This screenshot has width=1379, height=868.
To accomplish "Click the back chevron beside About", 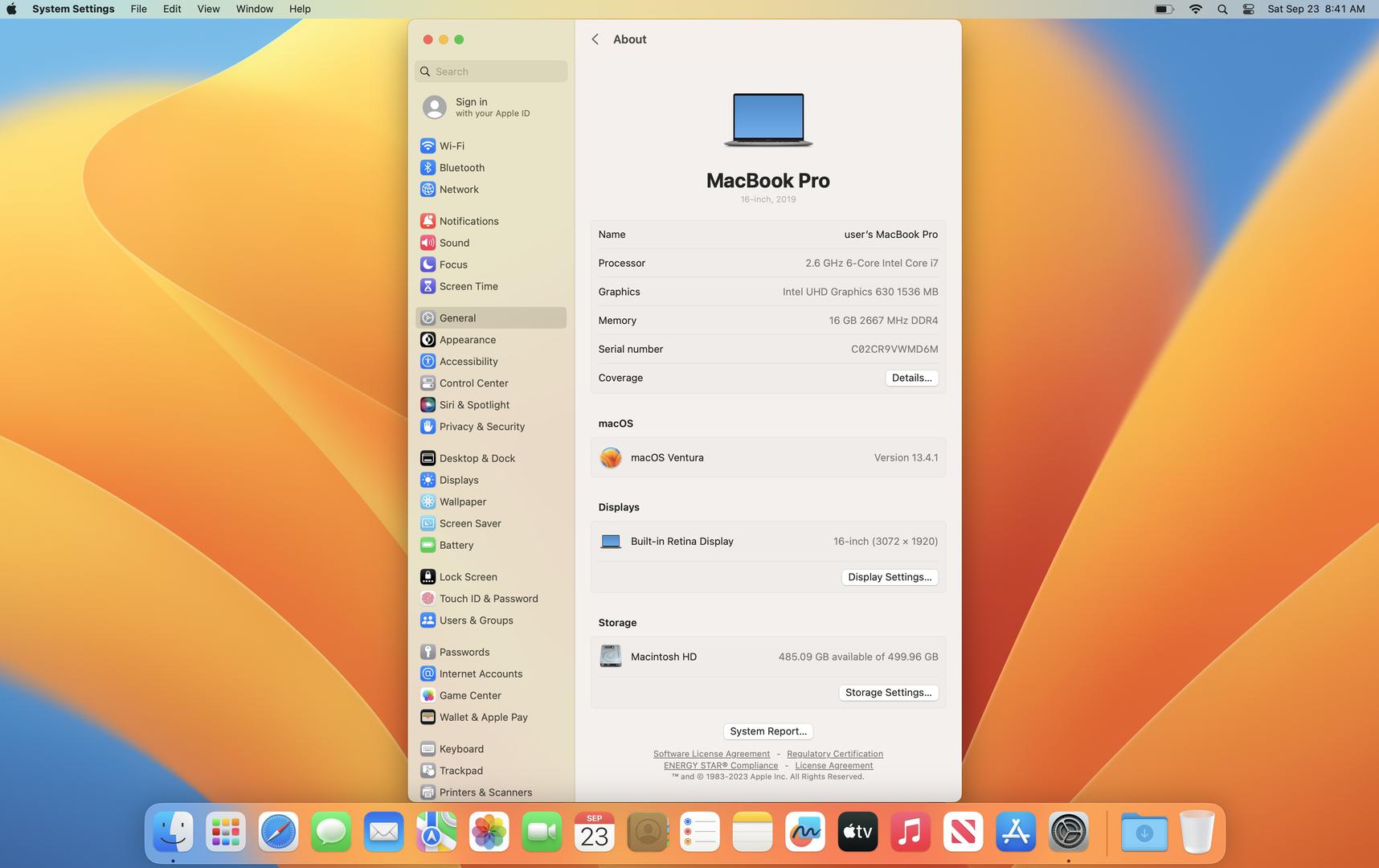I will tap(595, 39).
